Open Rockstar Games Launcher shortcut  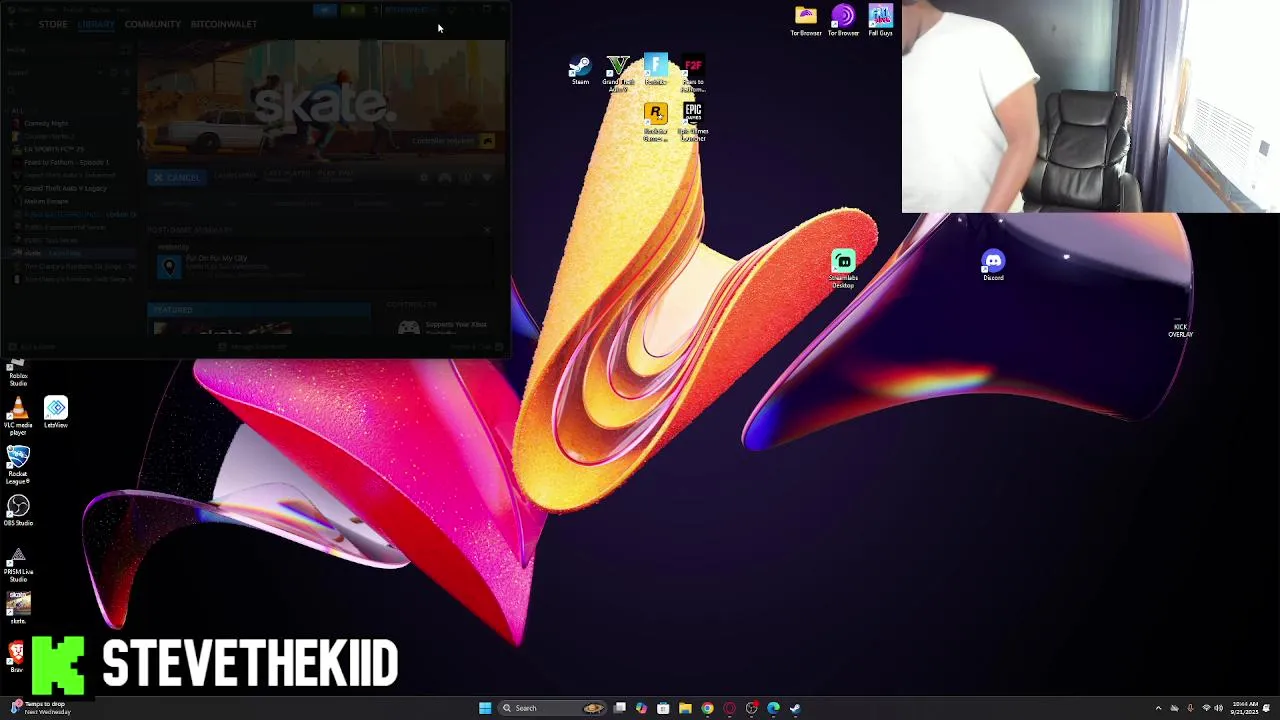[656, 123]
